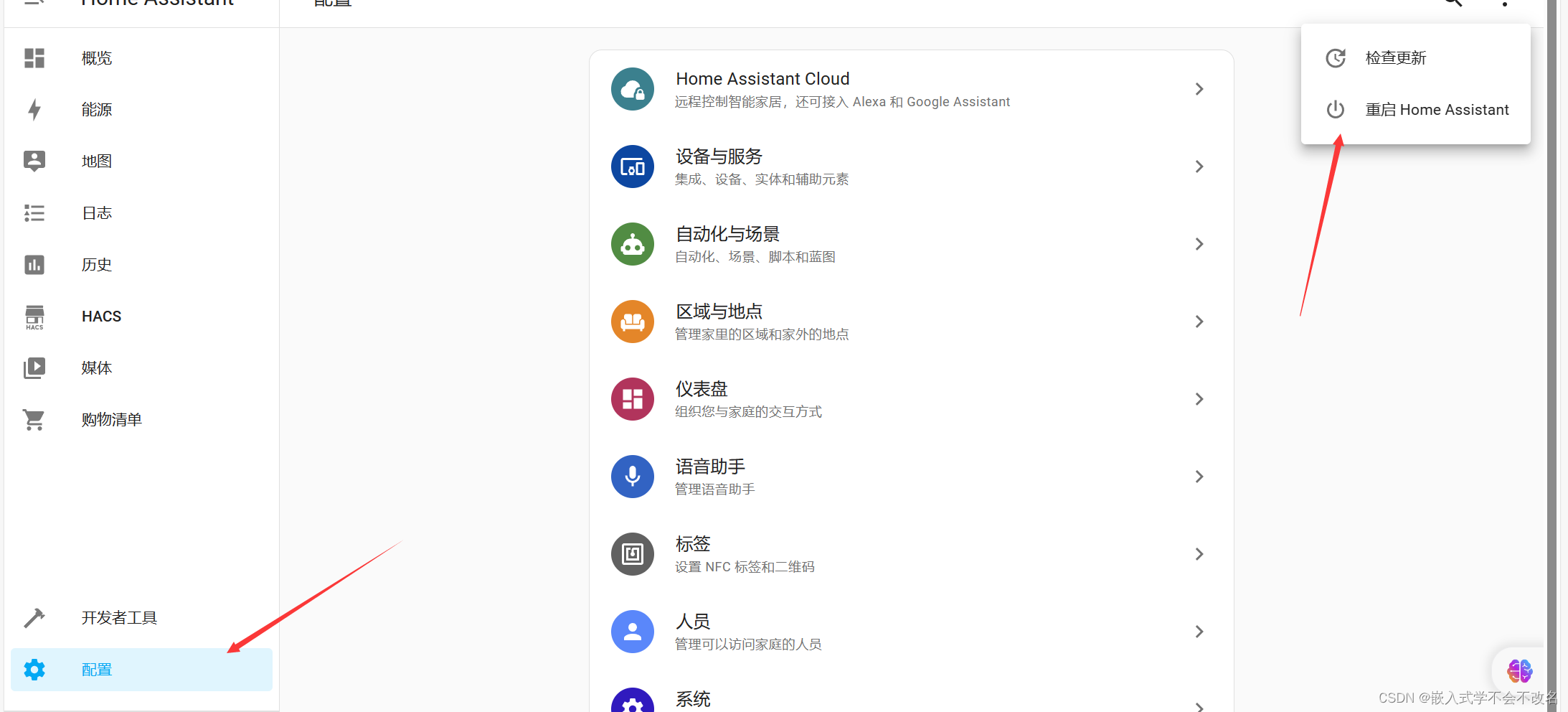The width and height of the screenshot is (1568, 712).
Task: Click the Shopping list cart icon
Action: pyautogui.click(x=34, y=420)
